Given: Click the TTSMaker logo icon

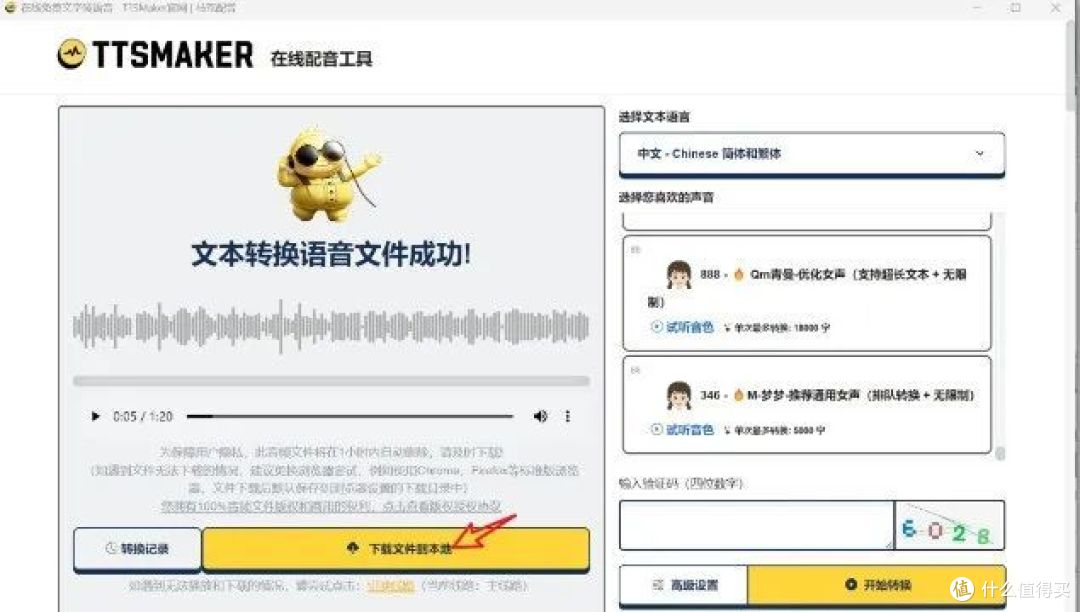Looking at the screenshot, I should (x=72, y=54).
